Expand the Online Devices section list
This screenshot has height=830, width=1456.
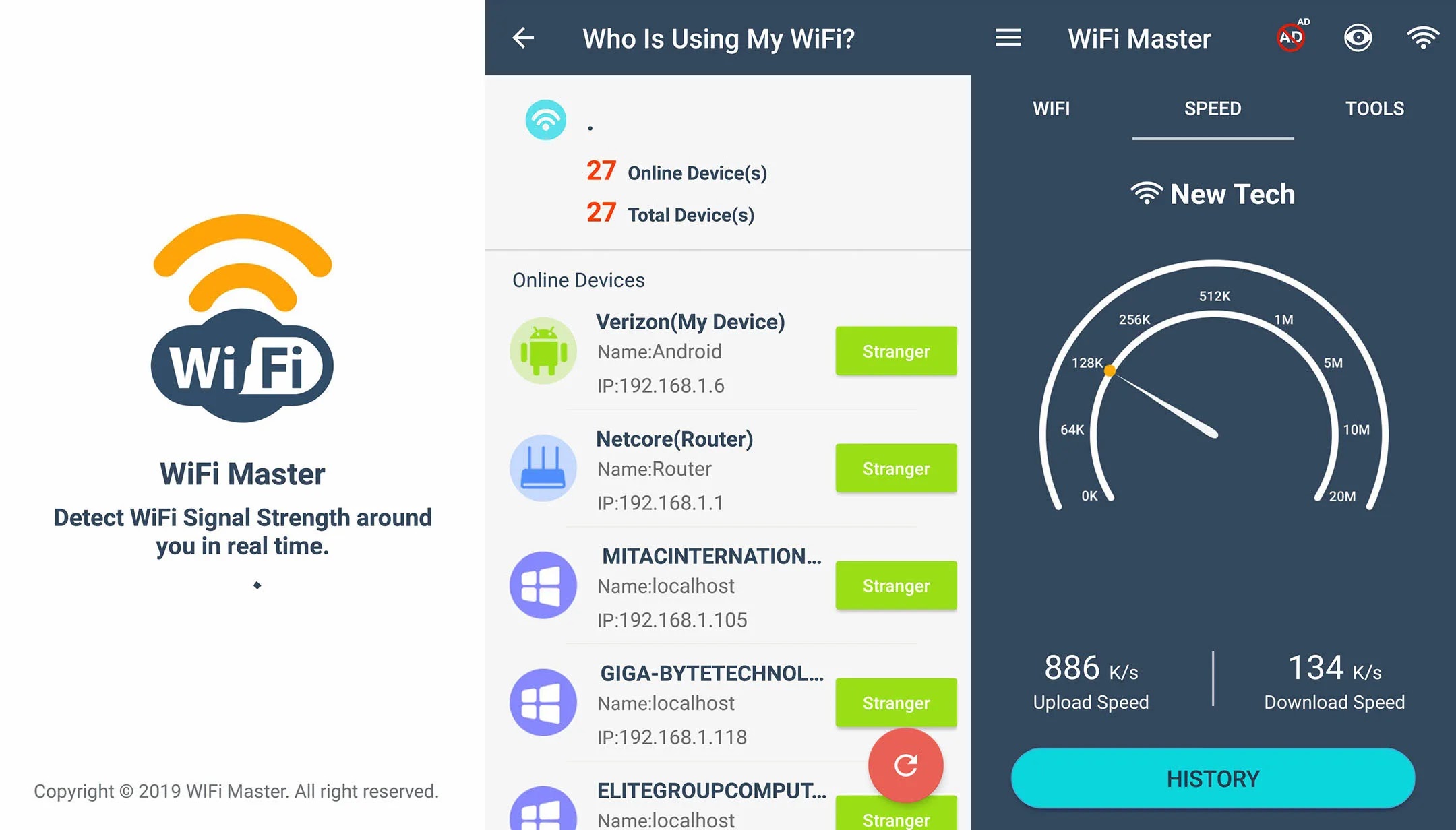[577, 279]
